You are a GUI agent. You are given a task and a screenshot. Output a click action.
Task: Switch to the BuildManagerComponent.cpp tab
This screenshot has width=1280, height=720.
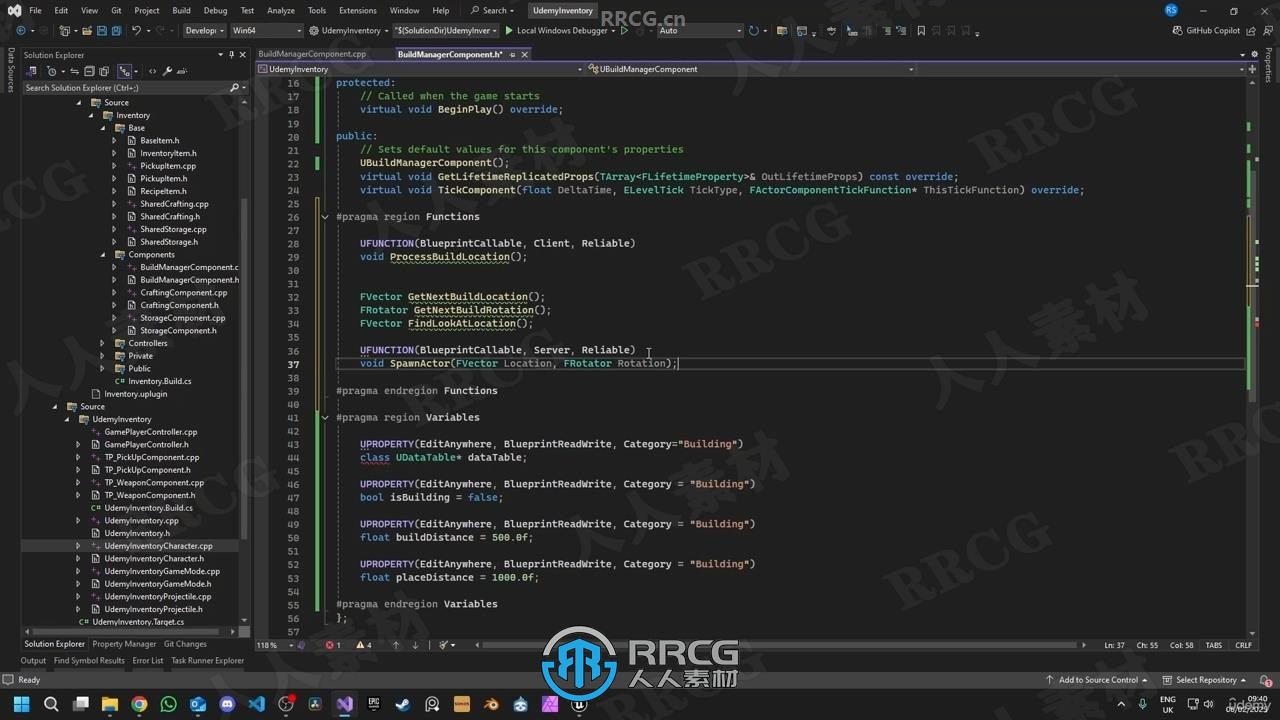coord(312,54)
